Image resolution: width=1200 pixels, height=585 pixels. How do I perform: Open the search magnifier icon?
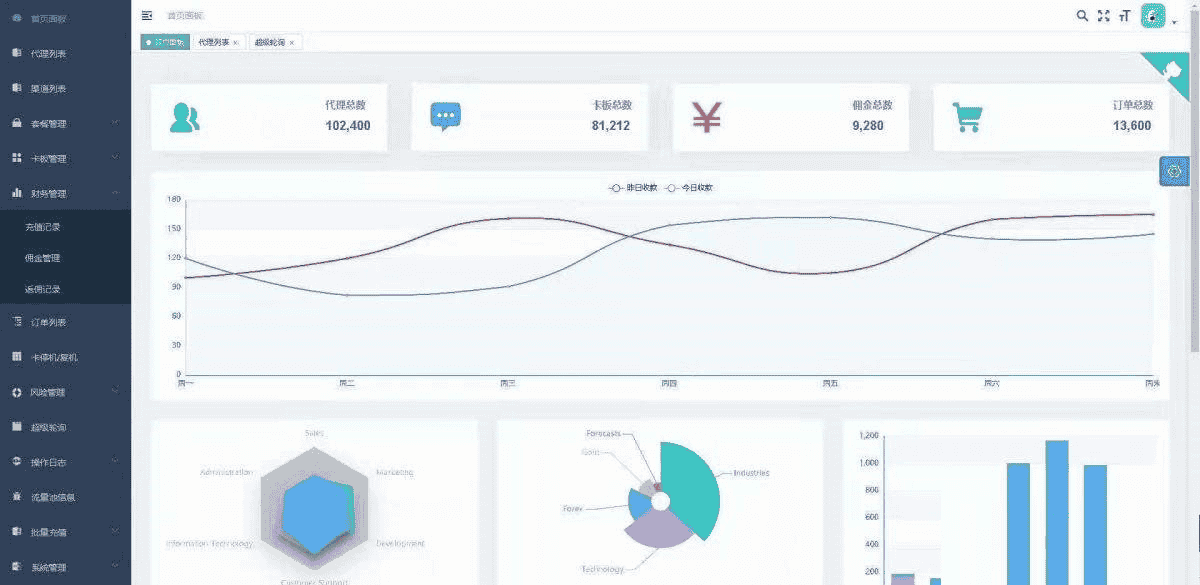pos(1082,15)
